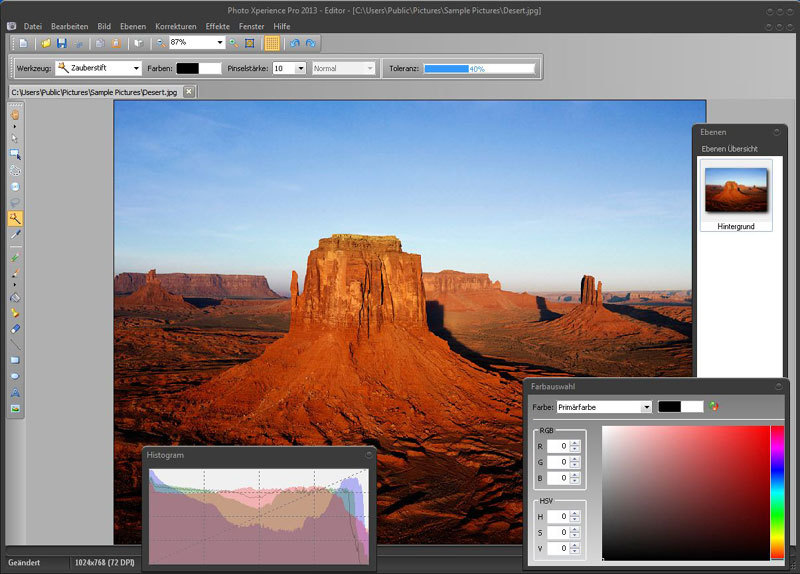Viewport: 800px width, 574px height.
Task: Click the Paste clipboard icon in the toolbar
Action: pyautogui.click(x=116, y=43)
